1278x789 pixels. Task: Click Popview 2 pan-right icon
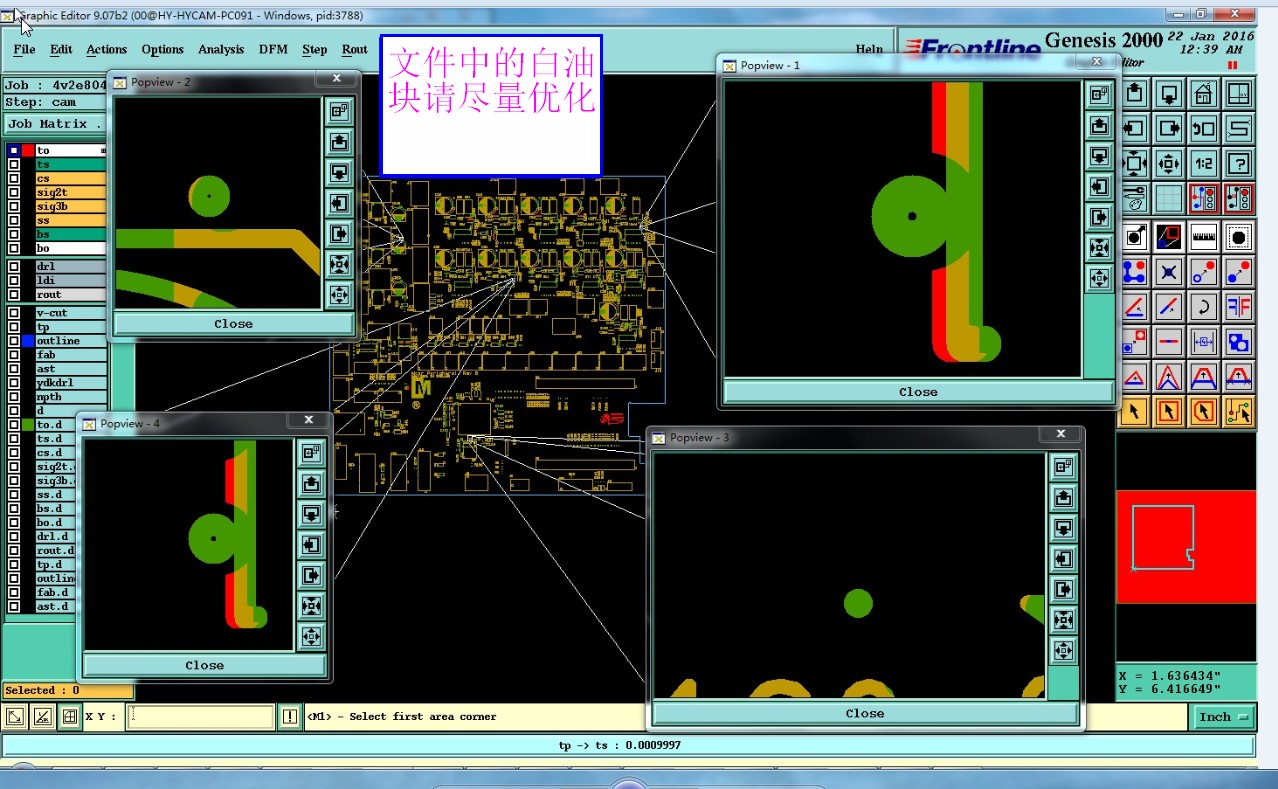(x=339, y=234)
